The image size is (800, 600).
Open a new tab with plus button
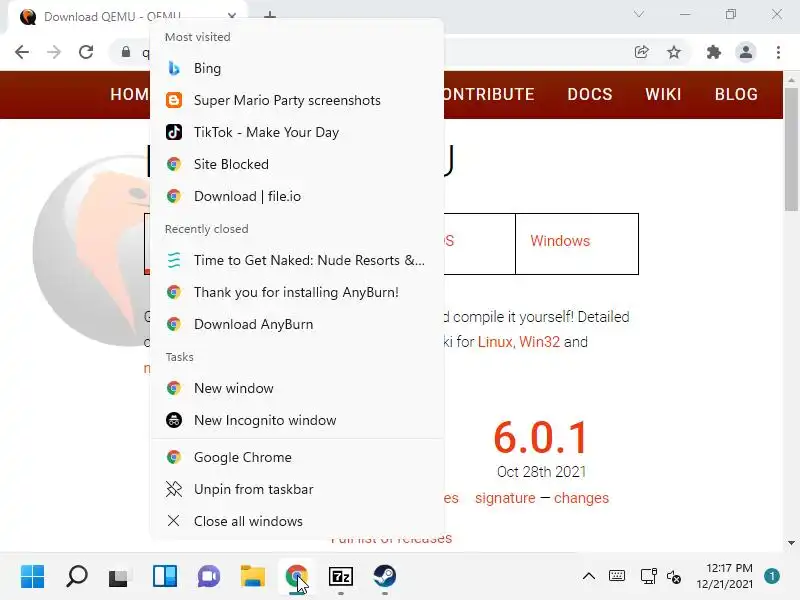[270, 16]
